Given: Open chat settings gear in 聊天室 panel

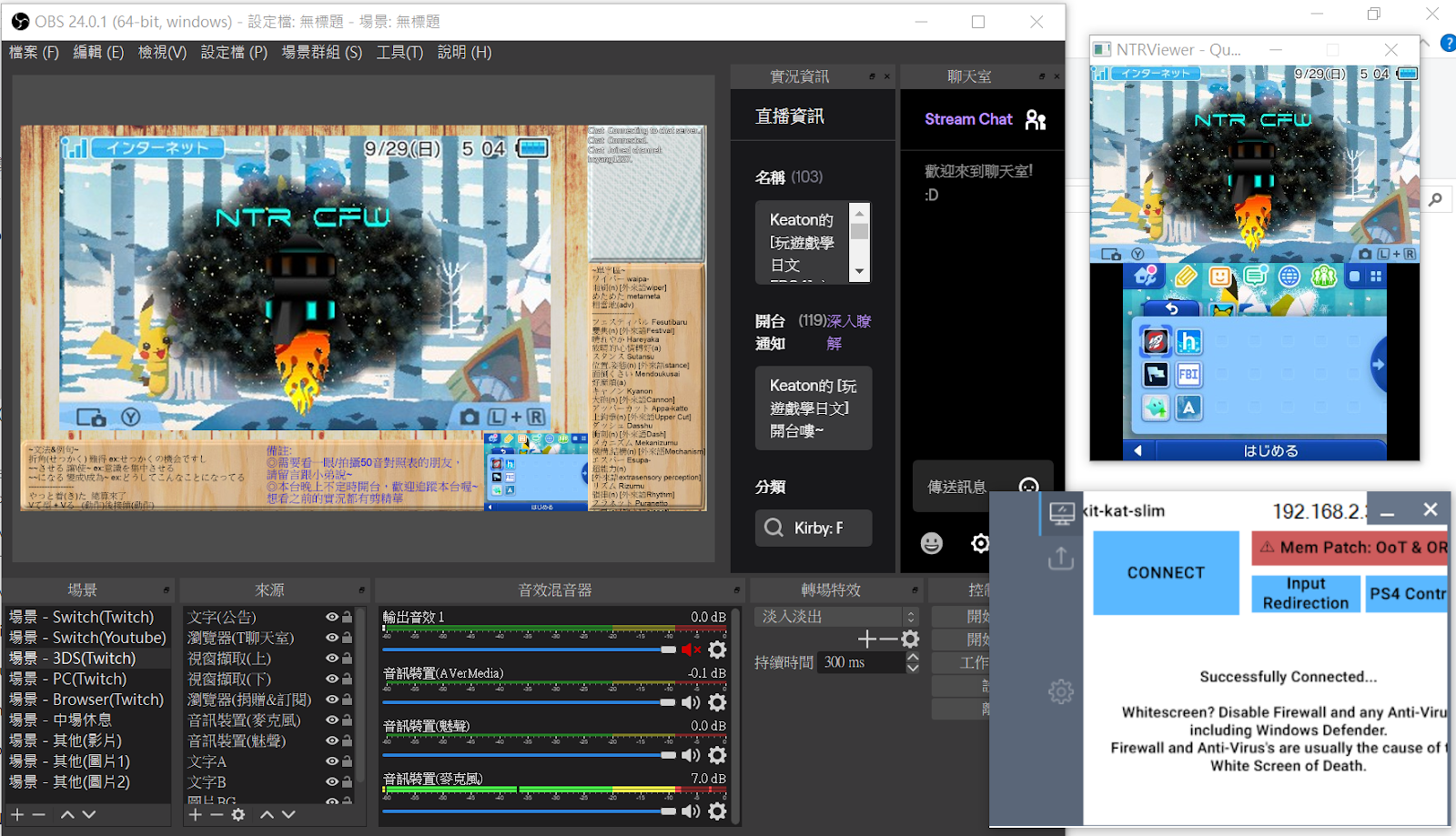Looking at the screenshot, I should (x=980, y=543).
